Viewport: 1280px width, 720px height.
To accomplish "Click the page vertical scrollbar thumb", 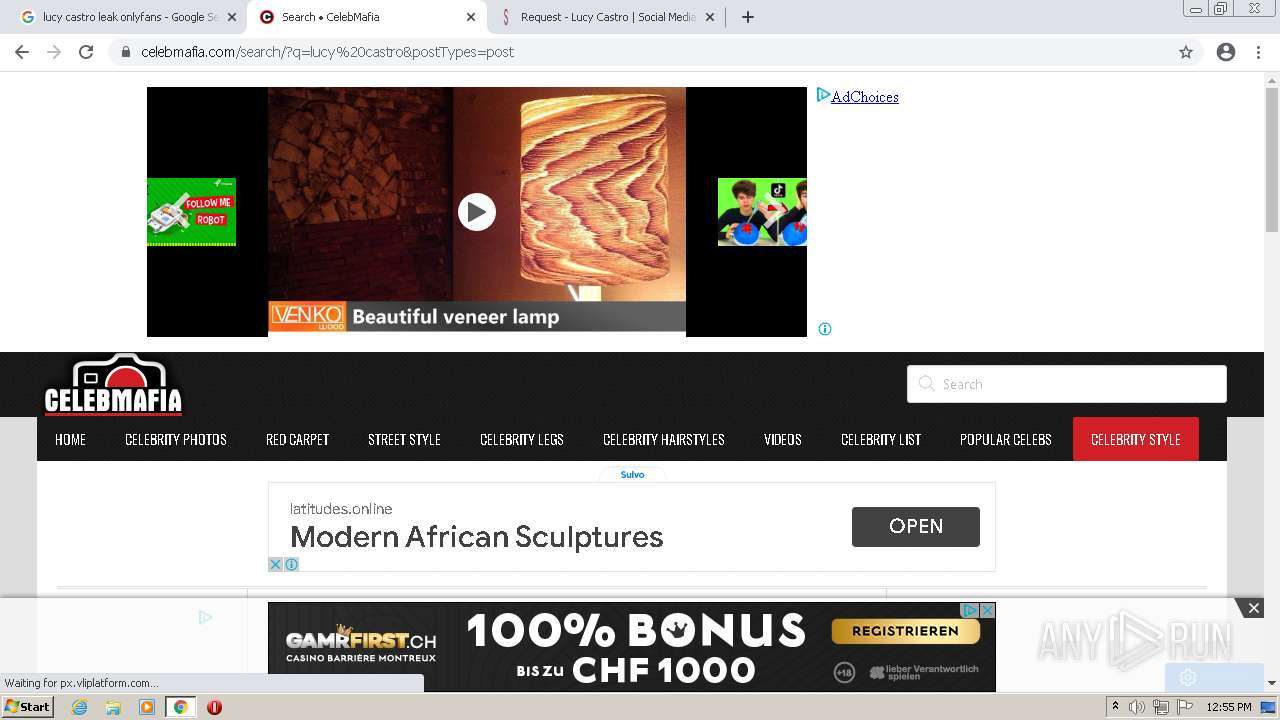I will tap(1272, 162).
